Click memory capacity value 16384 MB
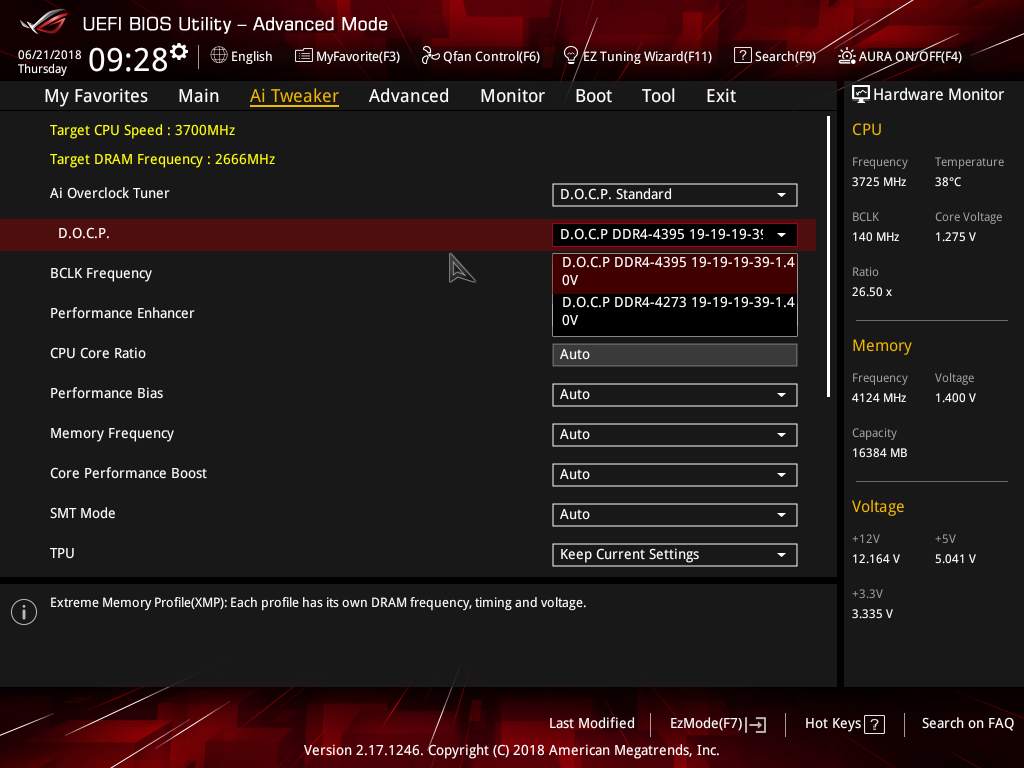This screenshot has height=768, width=1024. point(879,453)
